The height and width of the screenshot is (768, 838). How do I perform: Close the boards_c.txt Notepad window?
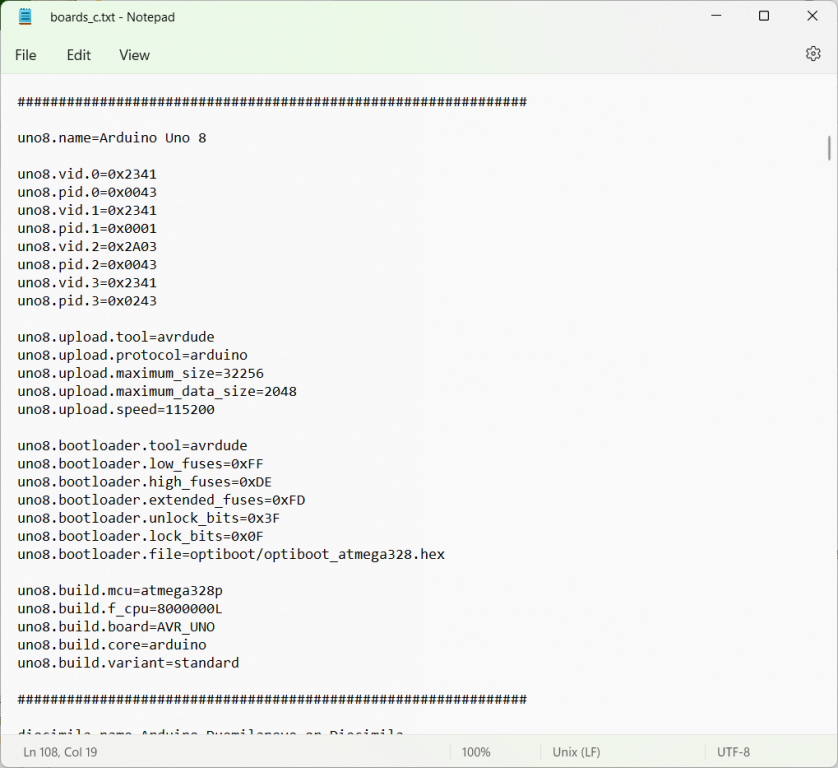click(811, 16)
